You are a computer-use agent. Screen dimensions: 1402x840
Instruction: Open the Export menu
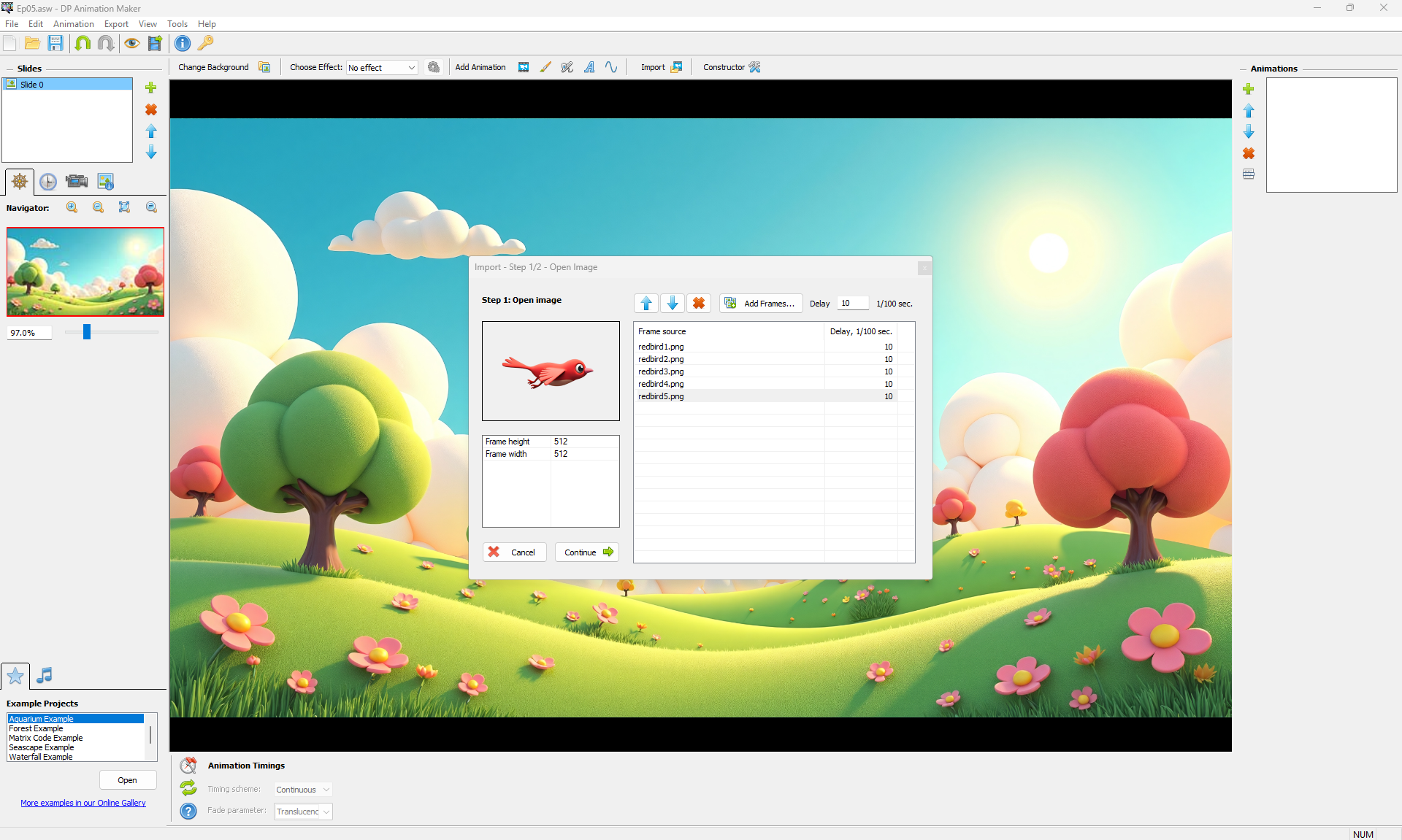click(x=116, y=24)
